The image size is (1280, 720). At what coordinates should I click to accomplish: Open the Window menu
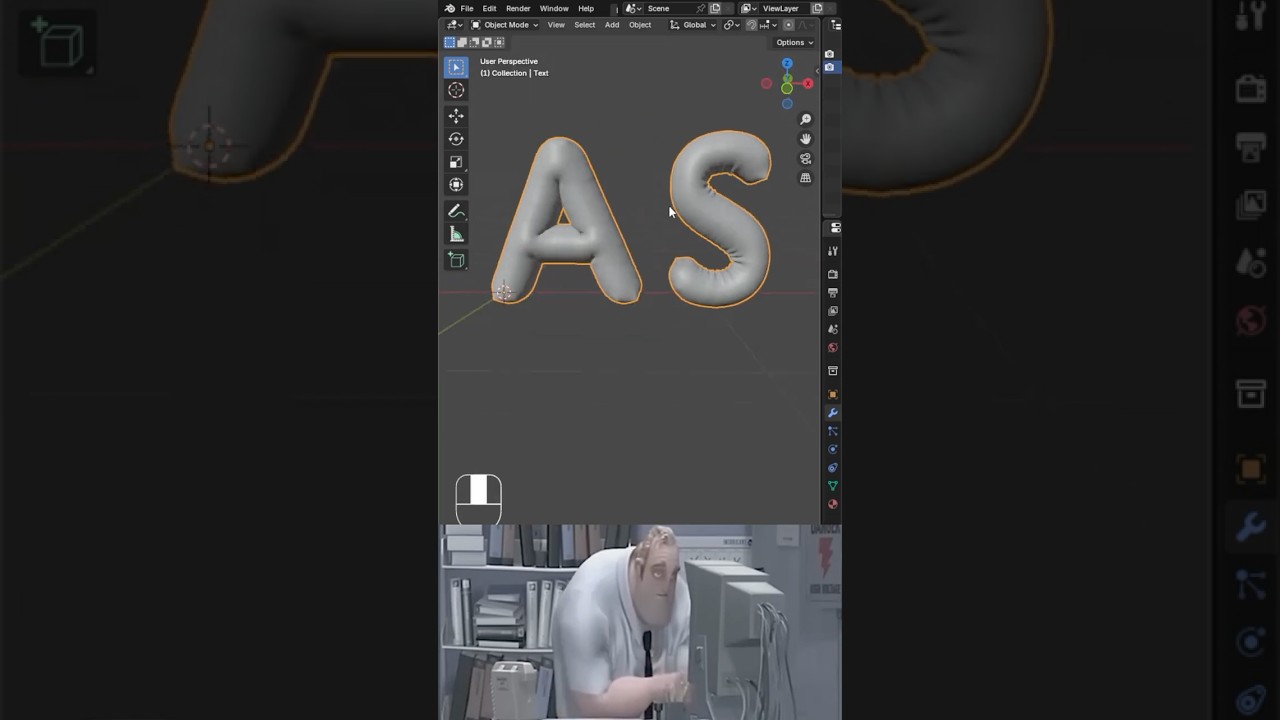554,8
